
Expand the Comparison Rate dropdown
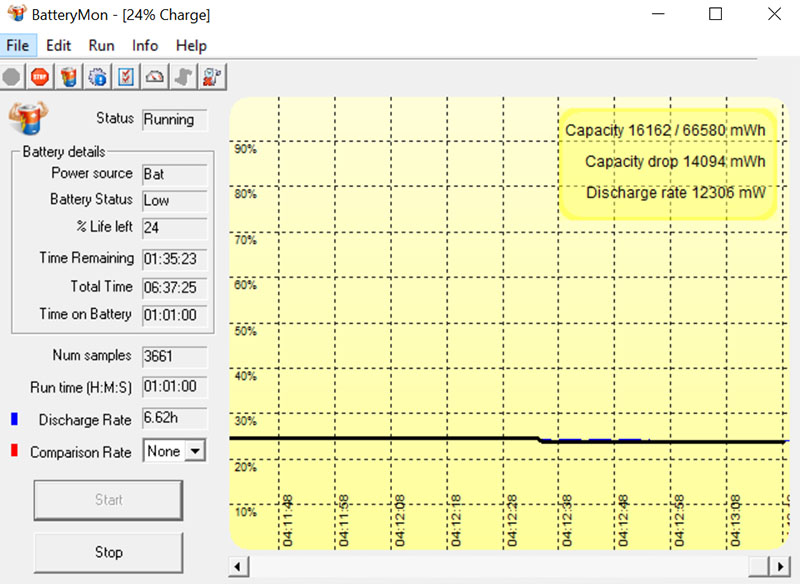[x=195, y=451]
